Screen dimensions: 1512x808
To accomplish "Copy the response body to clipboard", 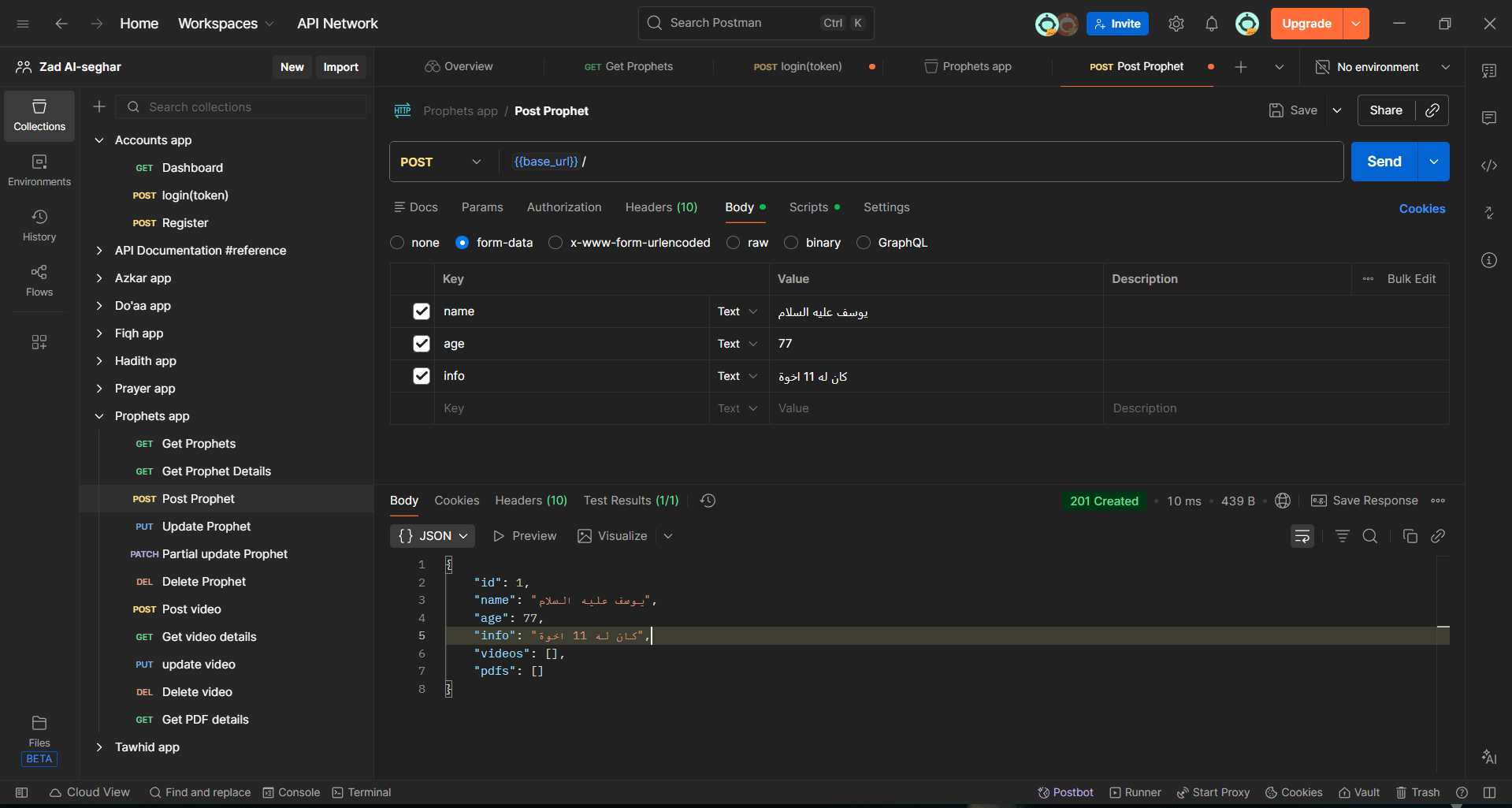I will [1410, 536].
